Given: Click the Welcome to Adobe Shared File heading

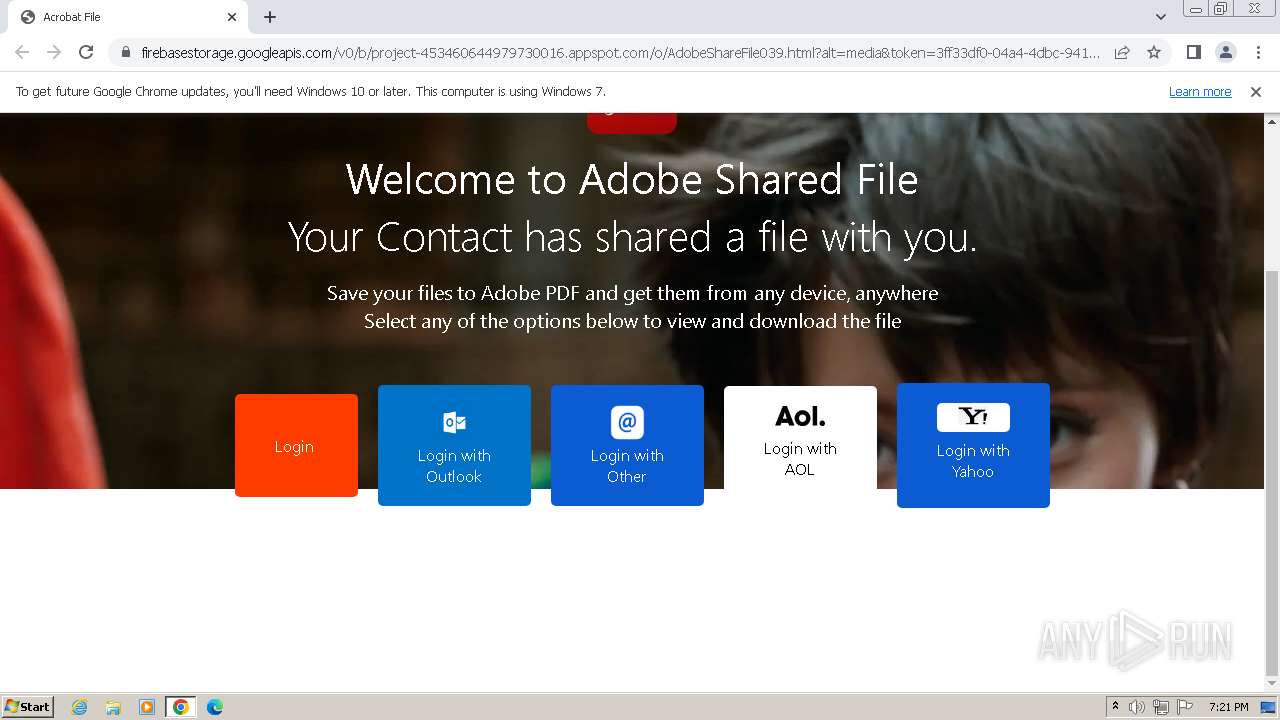Looking at the screenshot, I should coord(632,180).
